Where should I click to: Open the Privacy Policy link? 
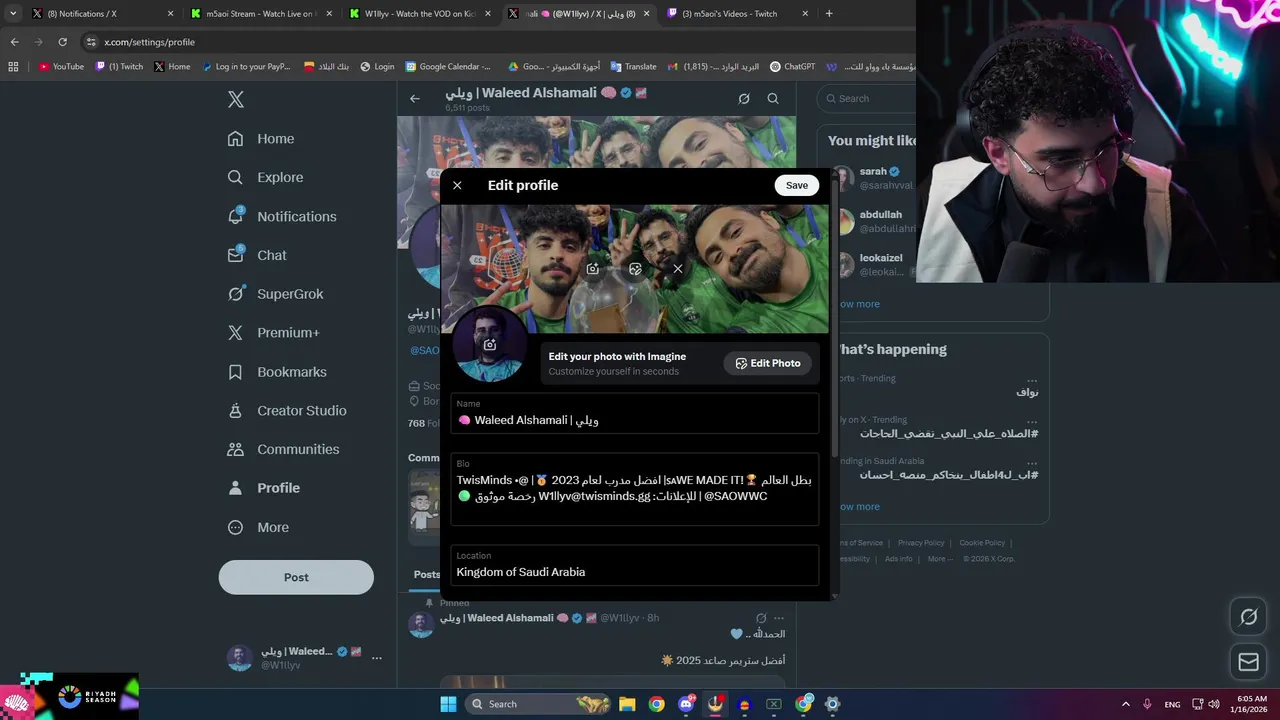(920, 543)
